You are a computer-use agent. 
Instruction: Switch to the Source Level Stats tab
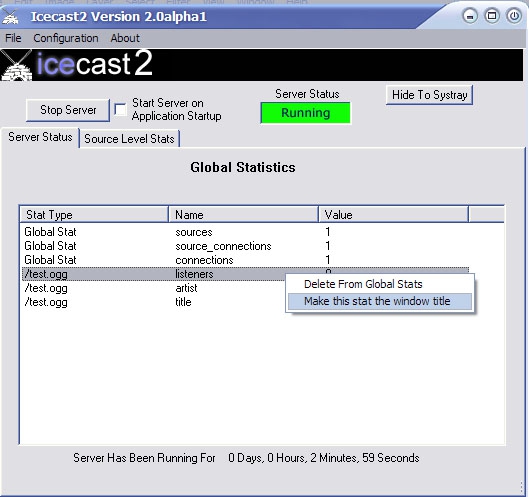coord(129,139)
